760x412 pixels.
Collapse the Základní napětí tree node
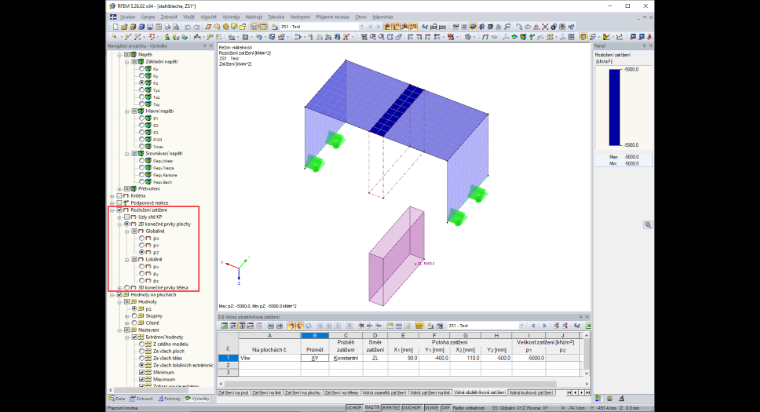tap(127, 62)
